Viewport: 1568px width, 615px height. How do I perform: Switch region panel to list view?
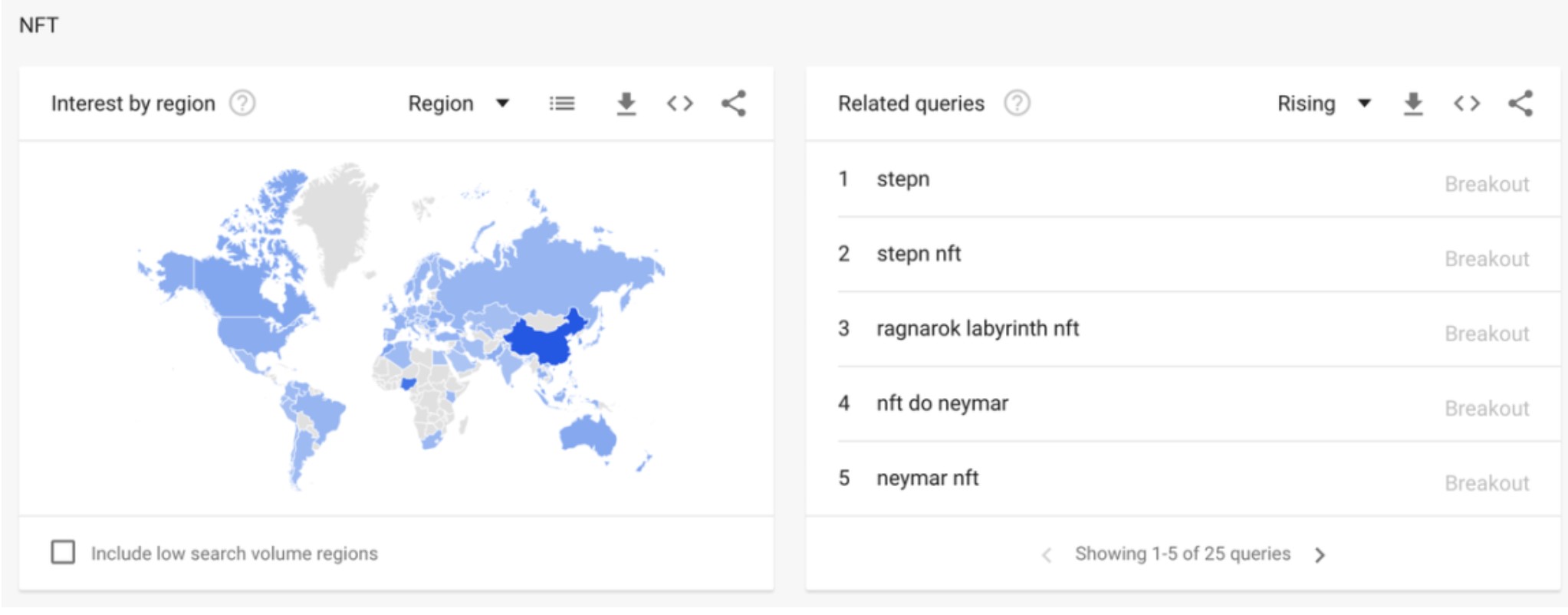tap(562, 104)
